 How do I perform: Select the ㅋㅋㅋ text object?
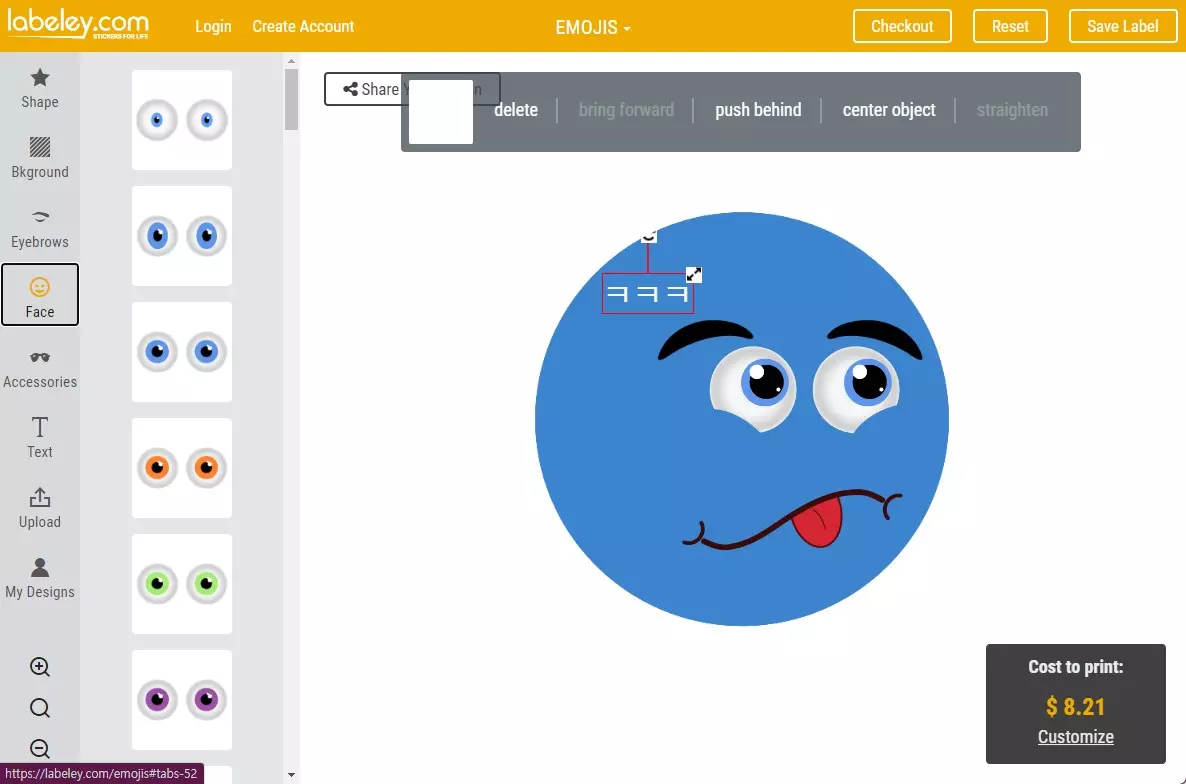647,293
